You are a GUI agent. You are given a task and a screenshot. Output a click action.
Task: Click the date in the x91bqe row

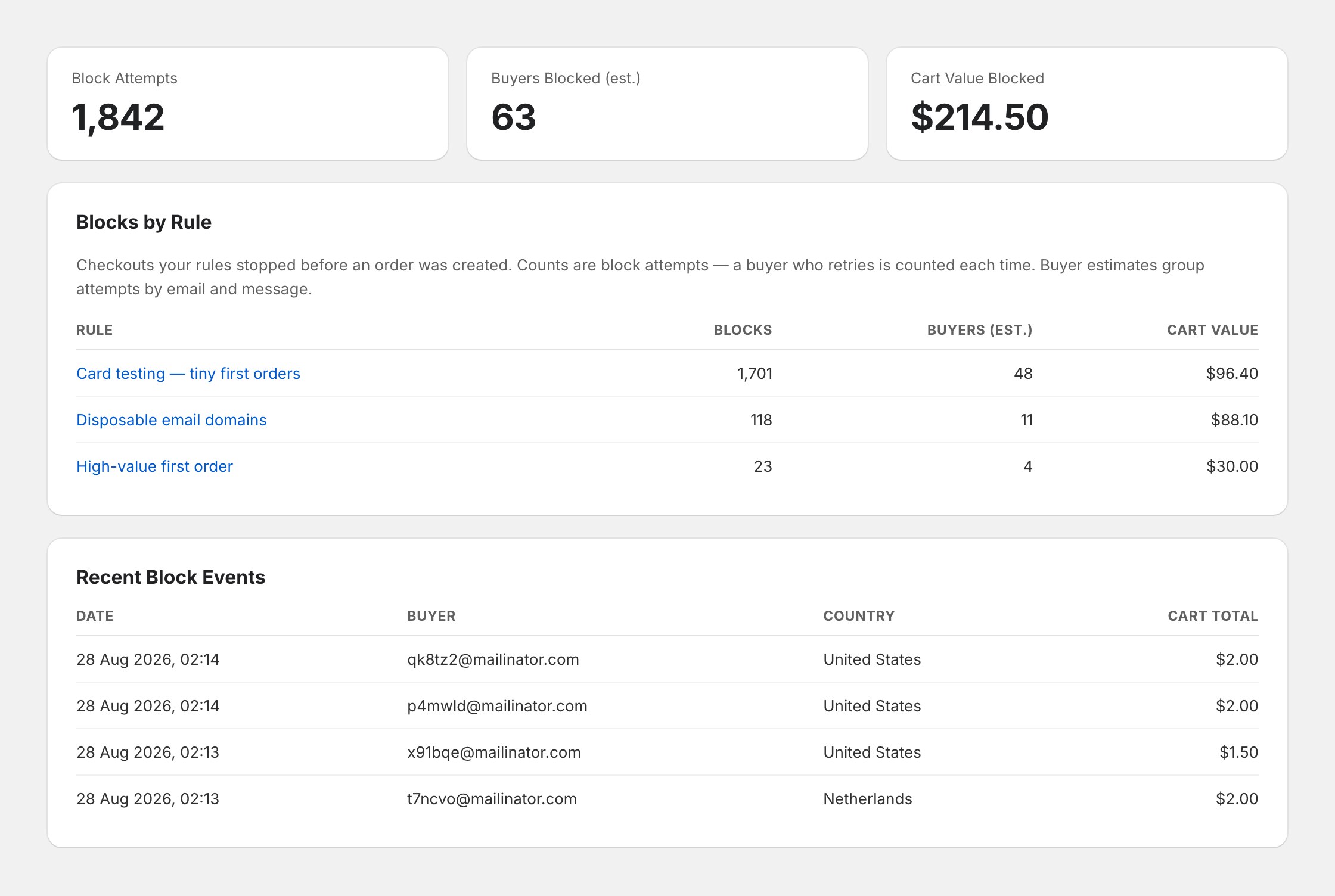point(148,752)
